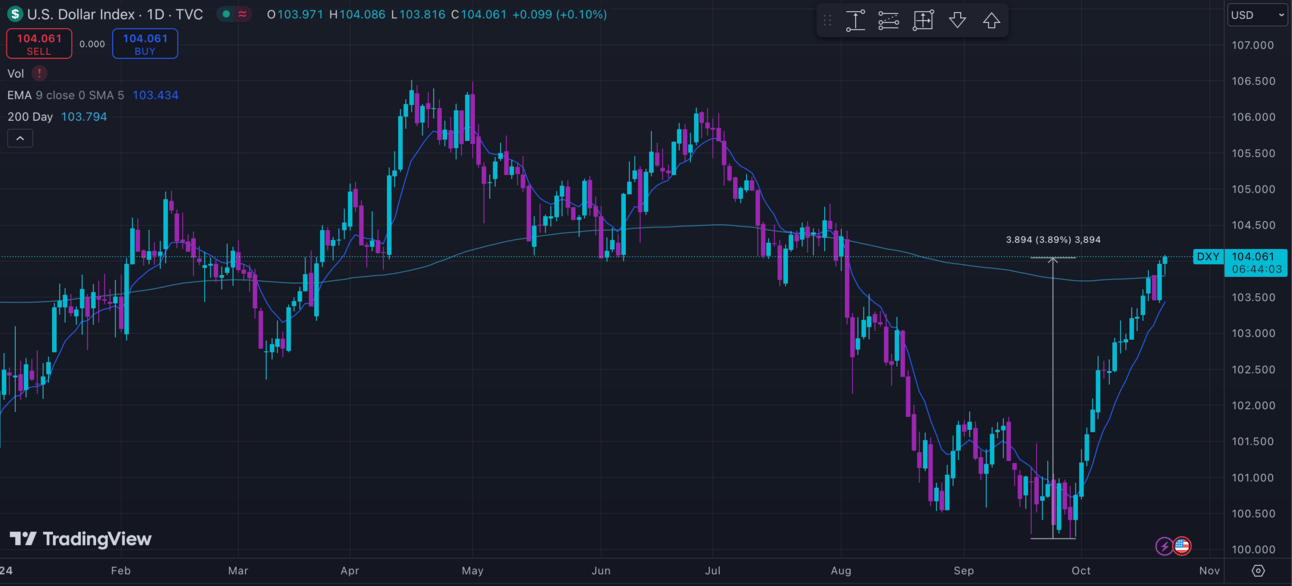
Task: Click the 107.000 price scale label
Action: click(1253, 46)
